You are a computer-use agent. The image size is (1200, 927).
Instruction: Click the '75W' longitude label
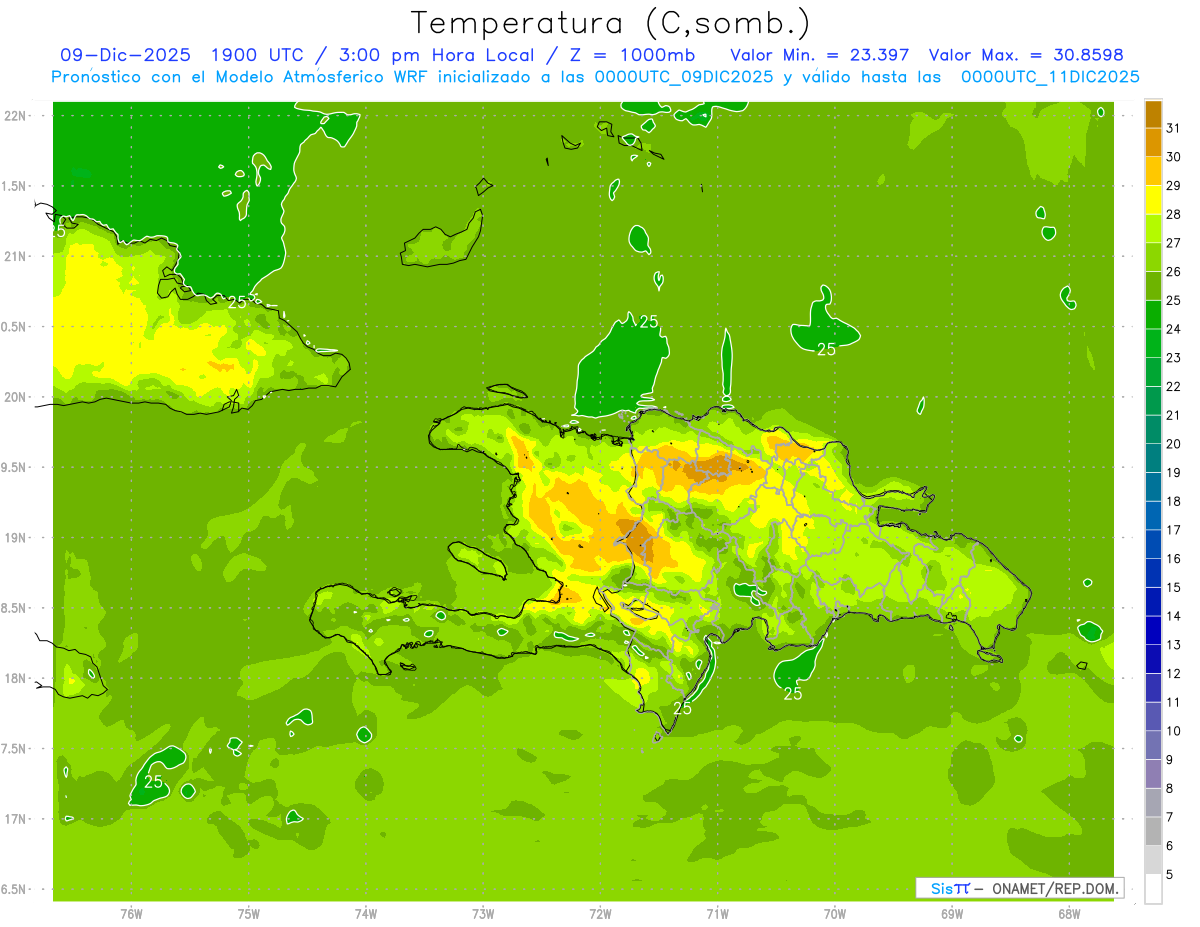point(248,913)
